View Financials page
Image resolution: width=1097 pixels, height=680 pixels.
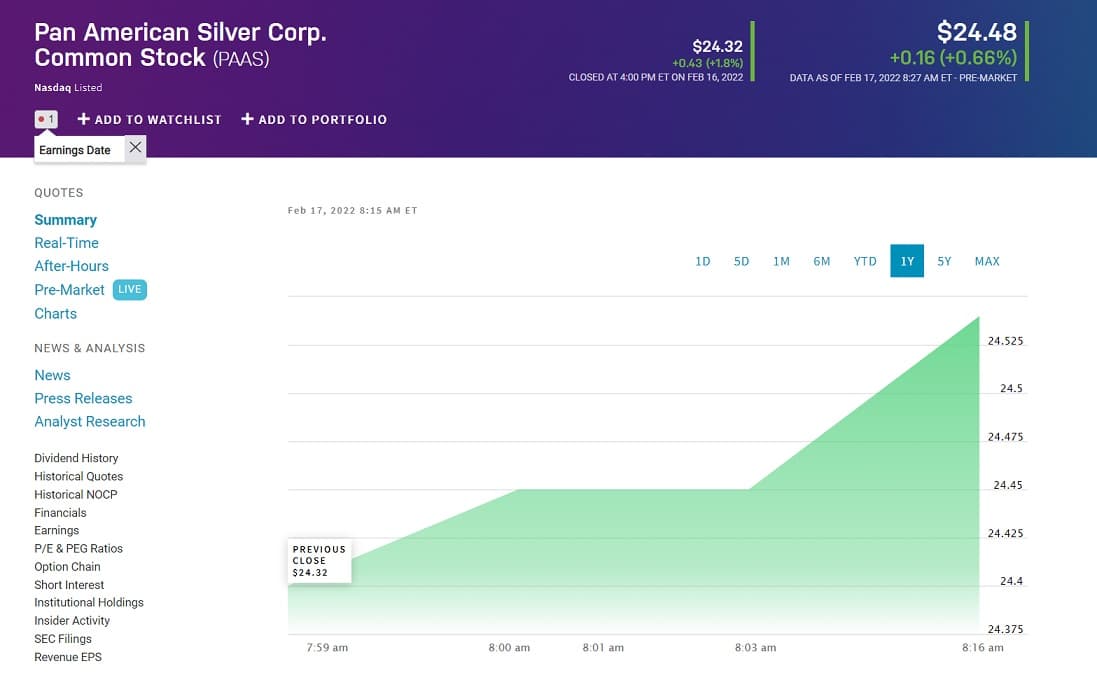pos(60,513)
